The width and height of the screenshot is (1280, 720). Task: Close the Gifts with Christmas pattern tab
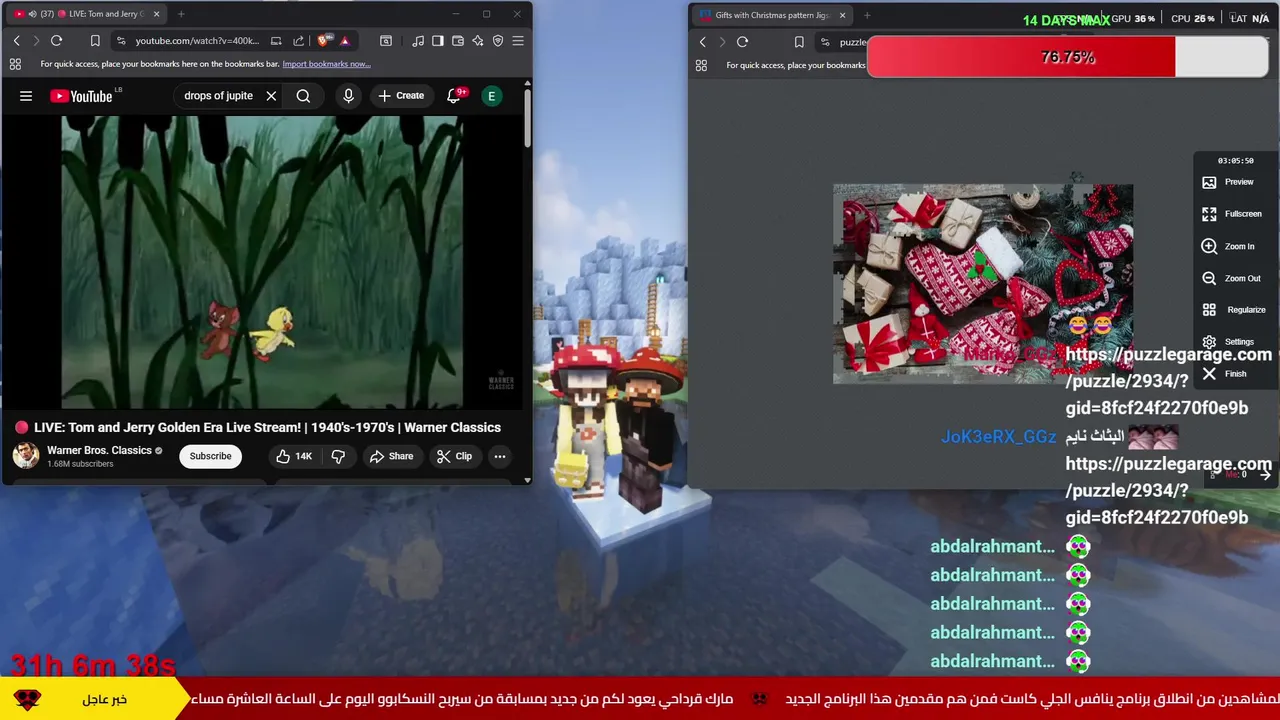pyautogui.click(x=842, y=15)
